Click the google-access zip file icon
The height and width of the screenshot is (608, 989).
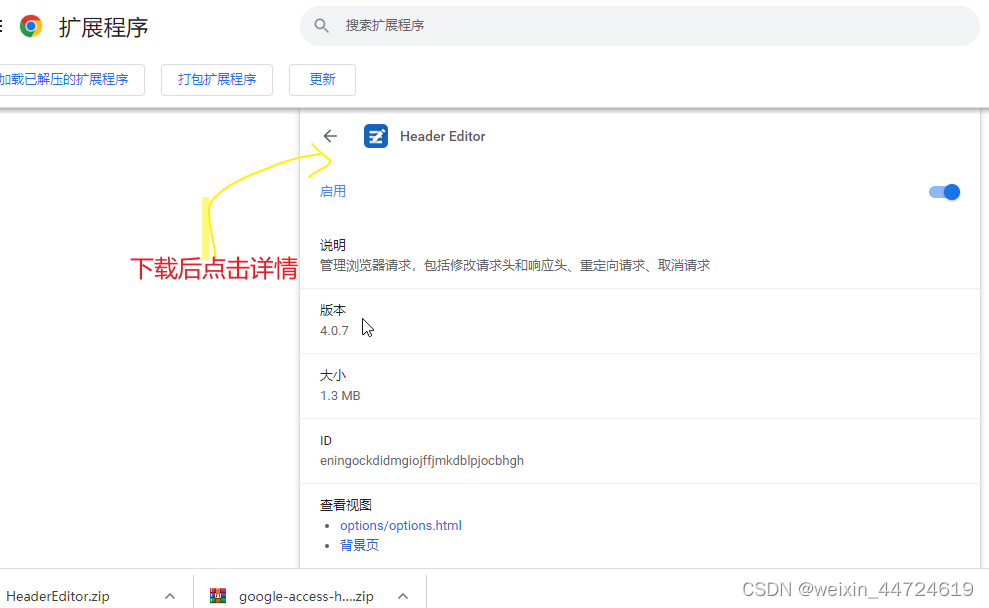218,596
